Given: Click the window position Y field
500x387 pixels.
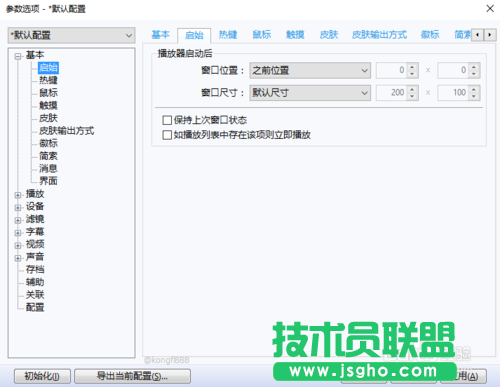Looking at the screenshot, I should [453, 70].
